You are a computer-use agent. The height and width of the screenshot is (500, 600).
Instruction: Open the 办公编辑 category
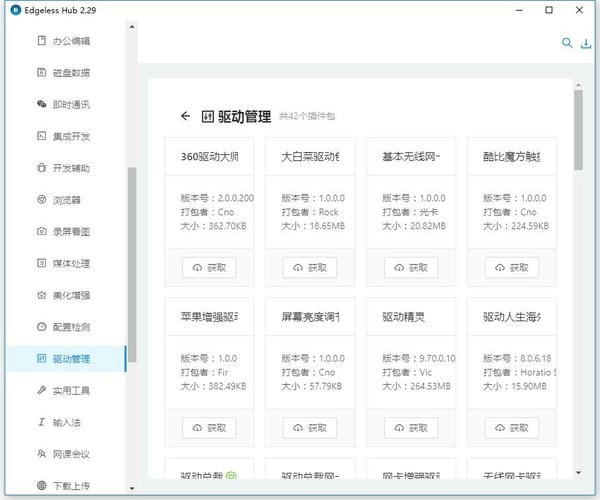[x=66, y=41]
